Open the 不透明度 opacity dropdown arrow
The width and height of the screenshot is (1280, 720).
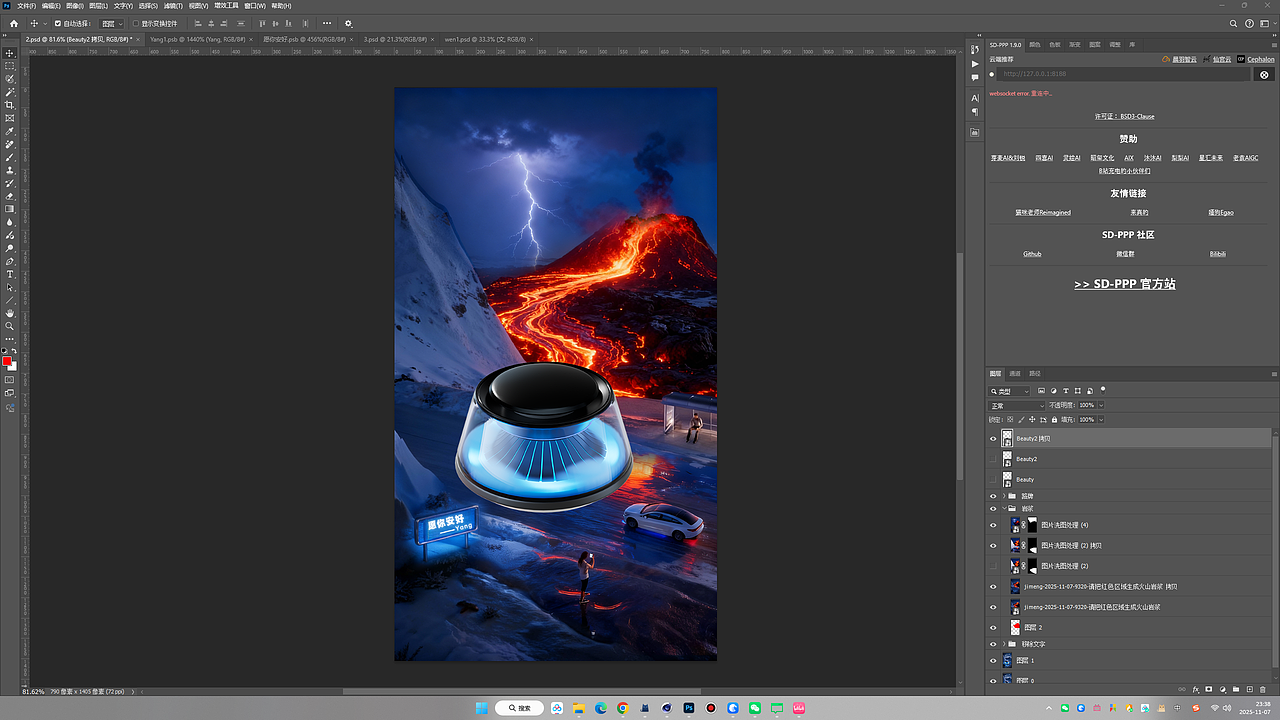[x=1101, y=405]
